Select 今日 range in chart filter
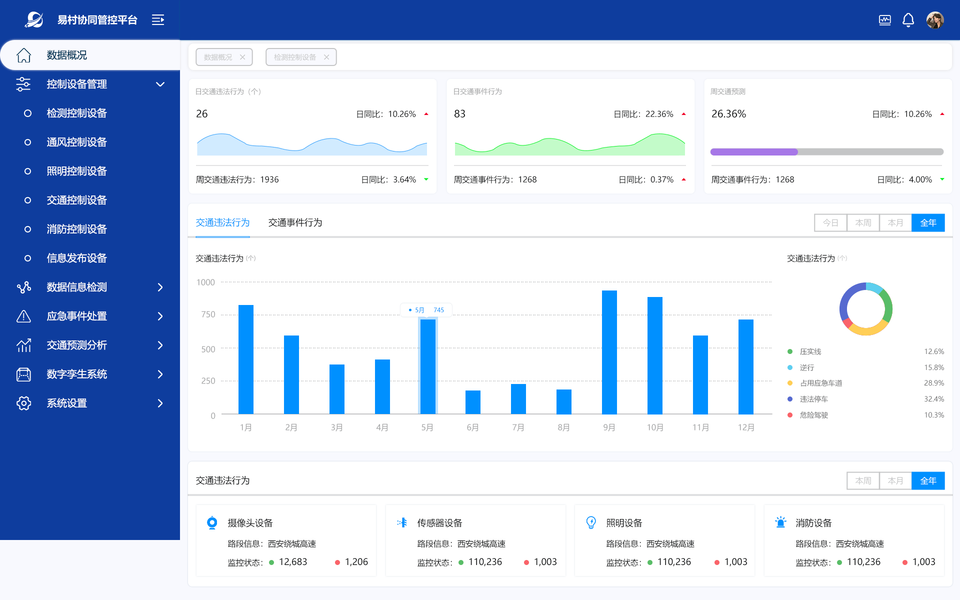 pos(831,223)
